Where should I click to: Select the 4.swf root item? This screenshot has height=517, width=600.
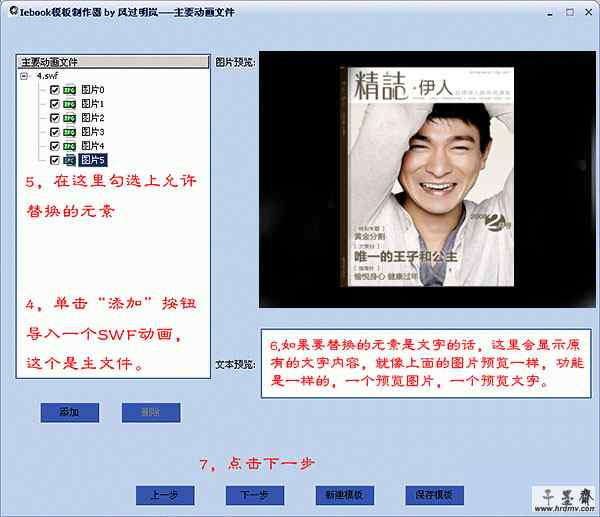47,76
